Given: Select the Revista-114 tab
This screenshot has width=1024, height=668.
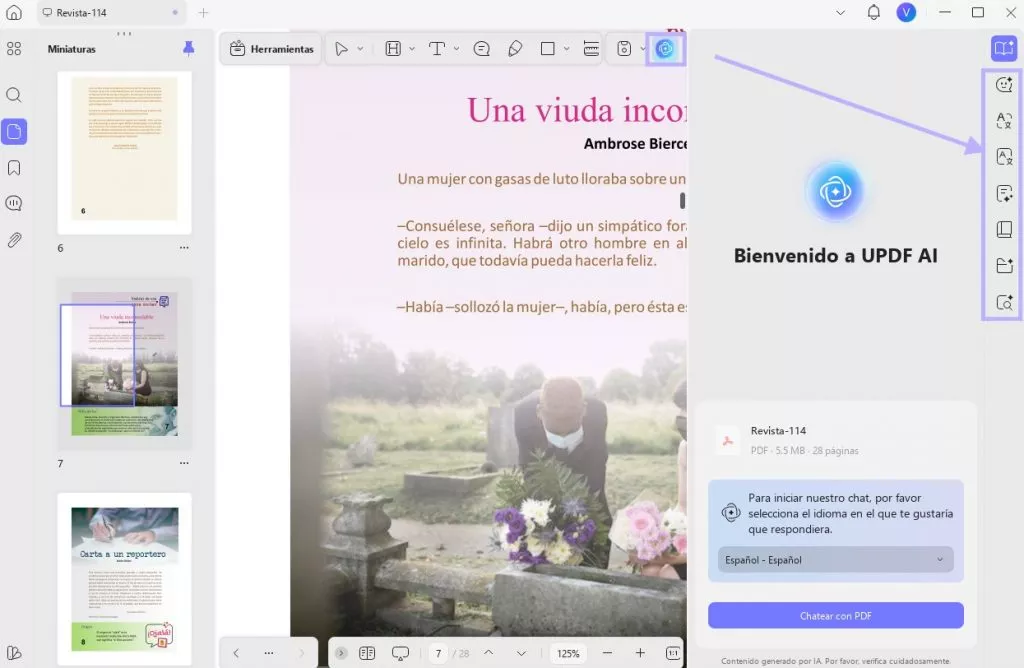Looking at the screenshot, I should 111,12.
